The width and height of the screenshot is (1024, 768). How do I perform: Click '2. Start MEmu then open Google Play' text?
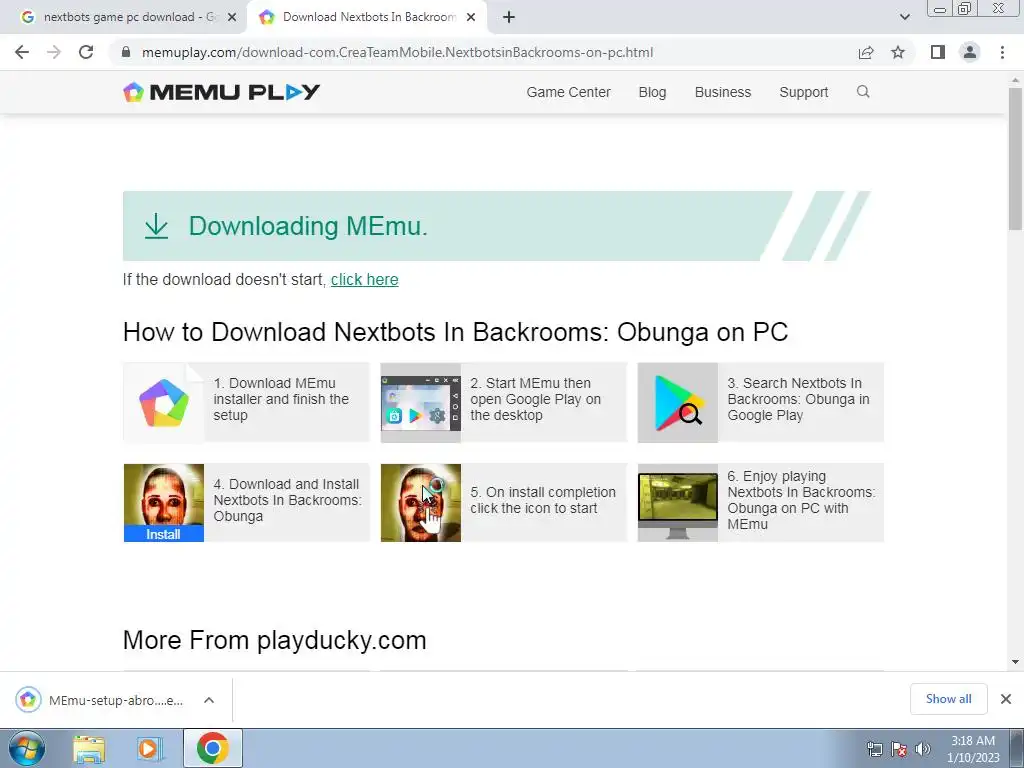point(536,399)
